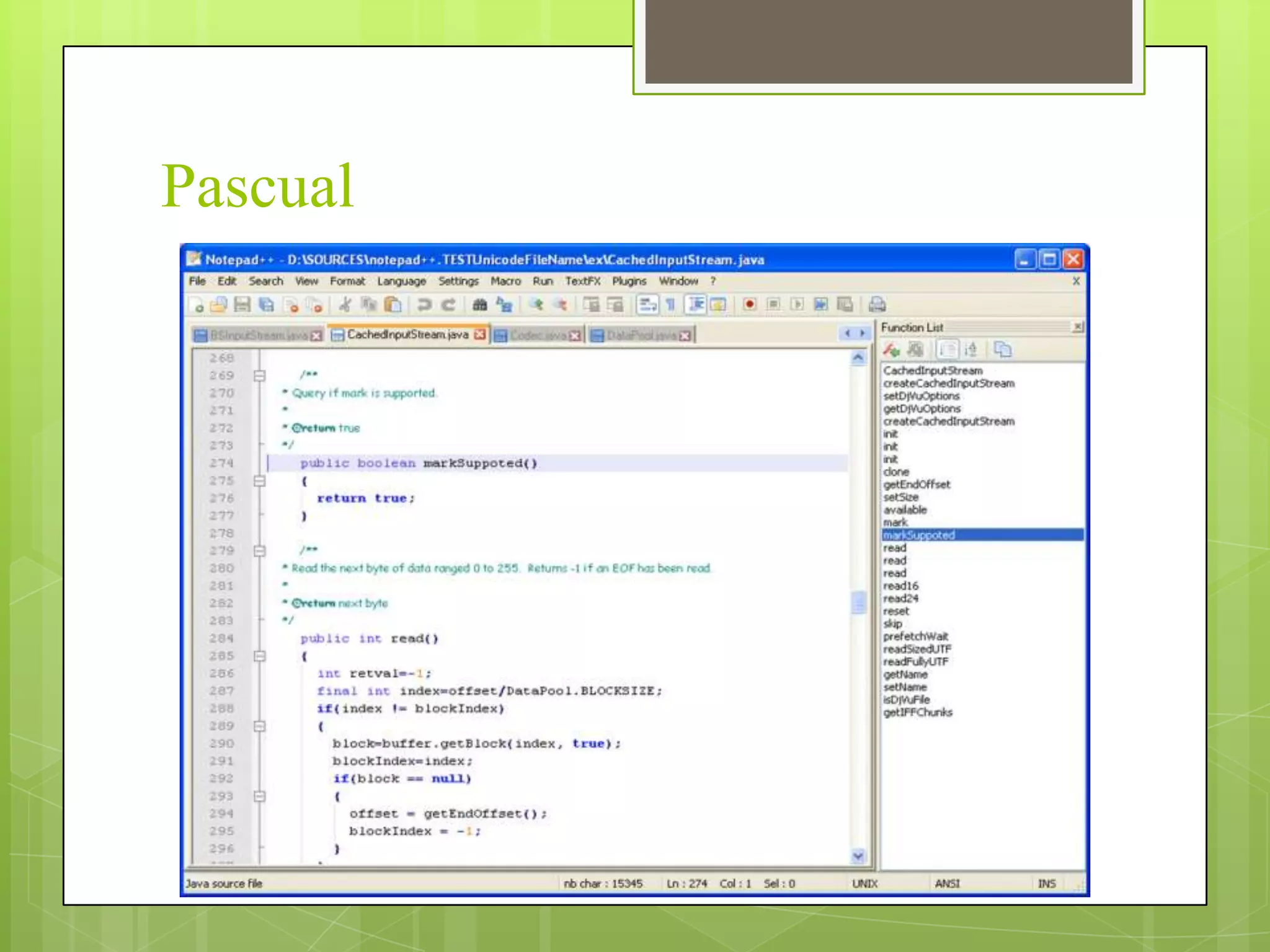
Task: Close the CachedInputStream.java tab
Action: pos(479,335)
